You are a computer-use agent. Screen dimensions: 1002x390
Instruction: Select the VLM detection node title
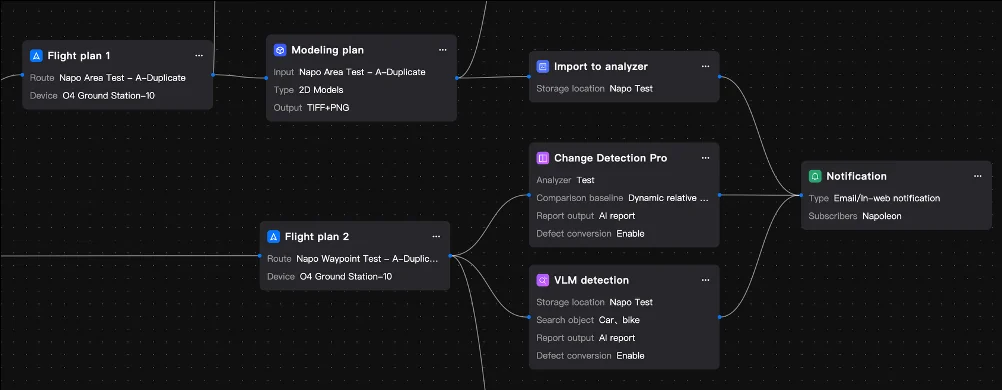tap(591, 280)
